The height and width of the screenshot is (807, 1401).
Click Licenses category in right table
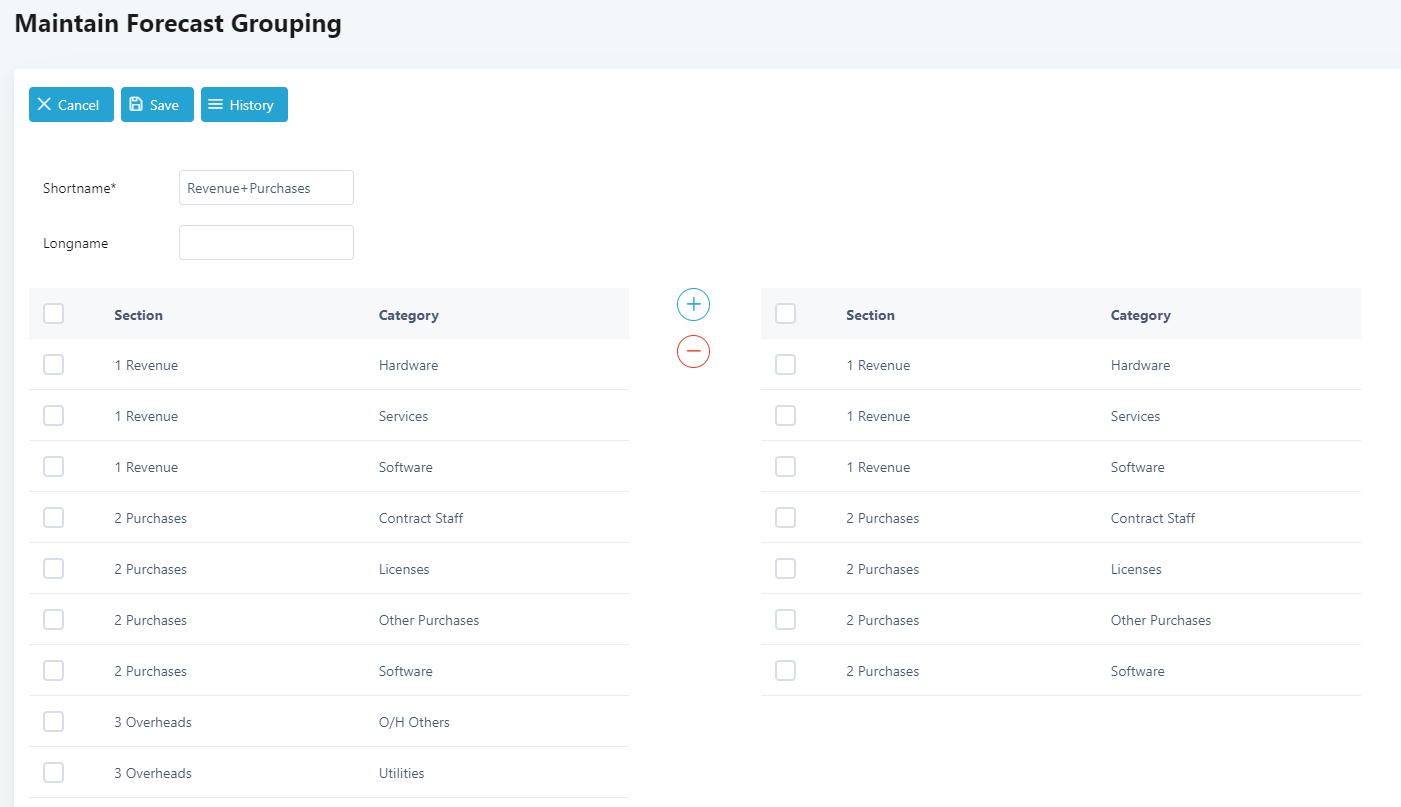[1136, 569]
